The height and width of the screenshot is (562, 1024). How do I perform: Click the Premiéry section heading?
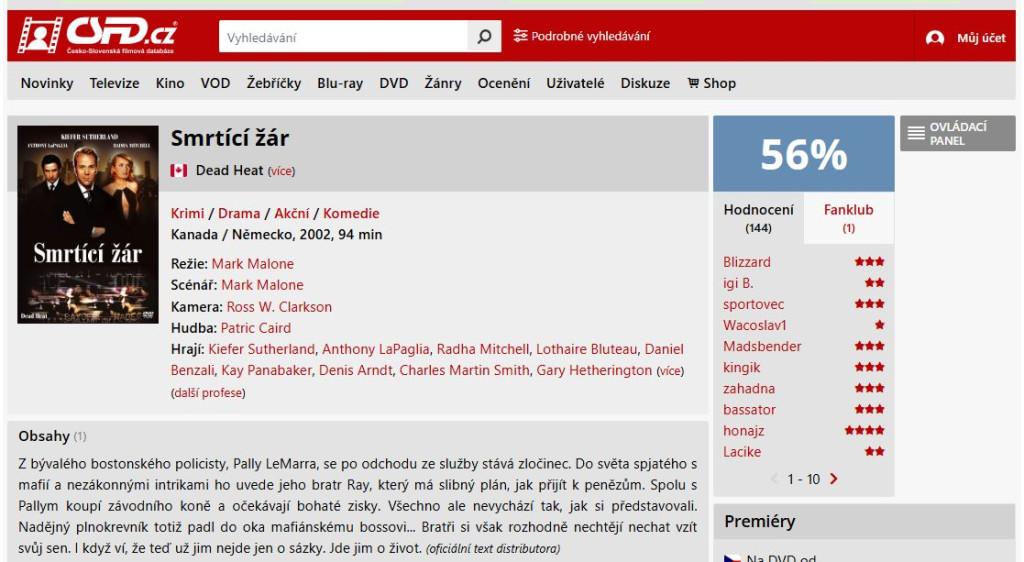click(x=760, y=521)
